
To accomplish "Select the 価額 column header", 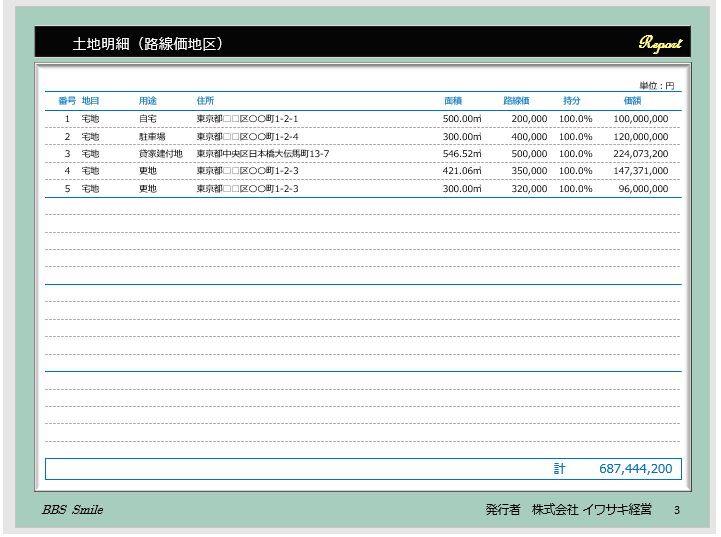I will tap(632, 101).
